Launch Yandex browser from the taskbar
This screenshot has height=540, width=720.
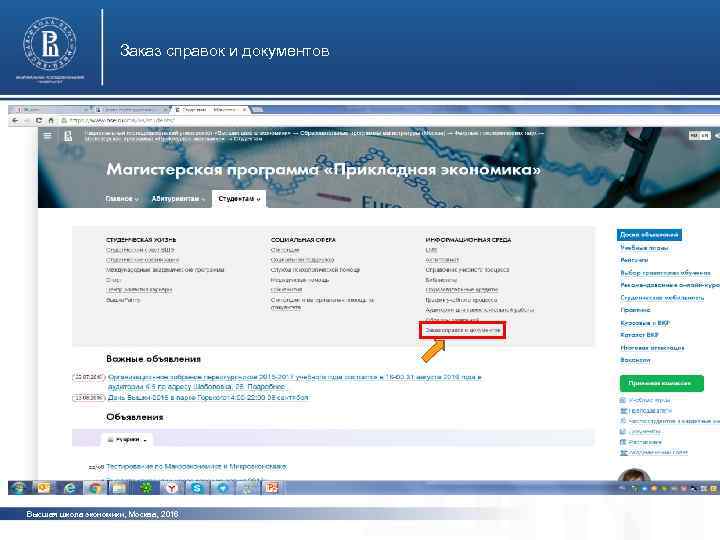(x=171, y=488)
